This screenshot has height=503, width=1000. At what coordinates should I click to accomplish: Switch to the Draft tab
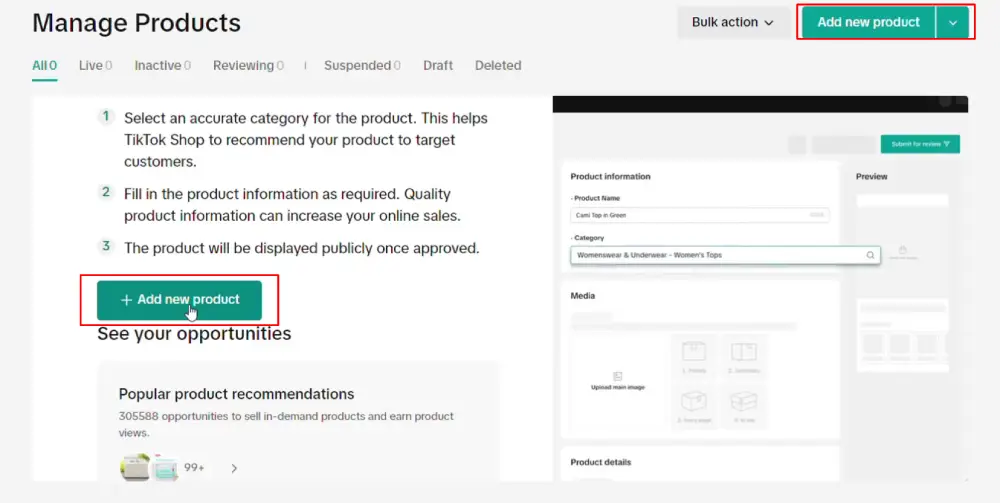[438, 66]
